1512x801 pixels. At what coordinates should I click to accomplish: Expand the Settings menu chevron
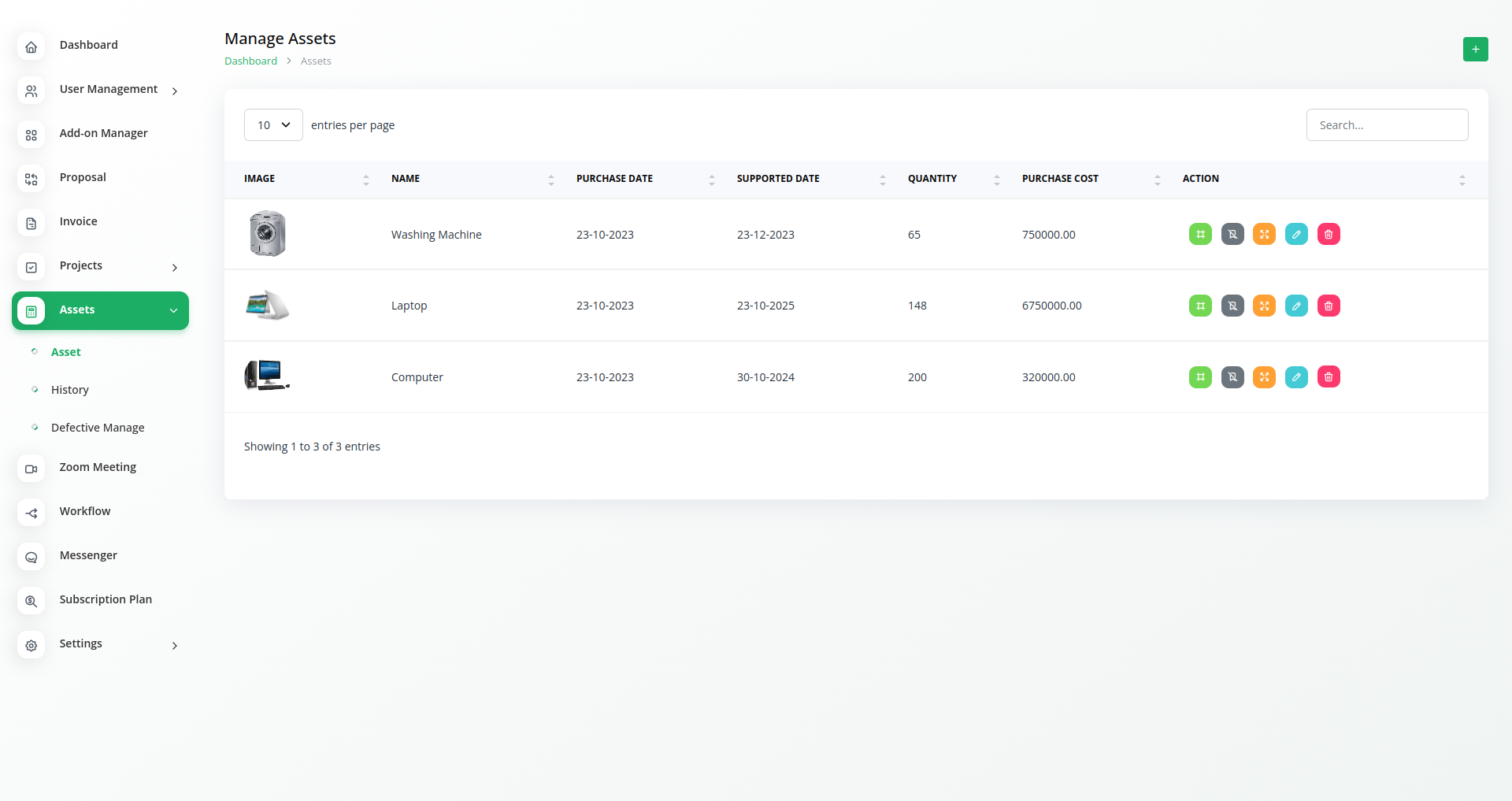[174, 645]
